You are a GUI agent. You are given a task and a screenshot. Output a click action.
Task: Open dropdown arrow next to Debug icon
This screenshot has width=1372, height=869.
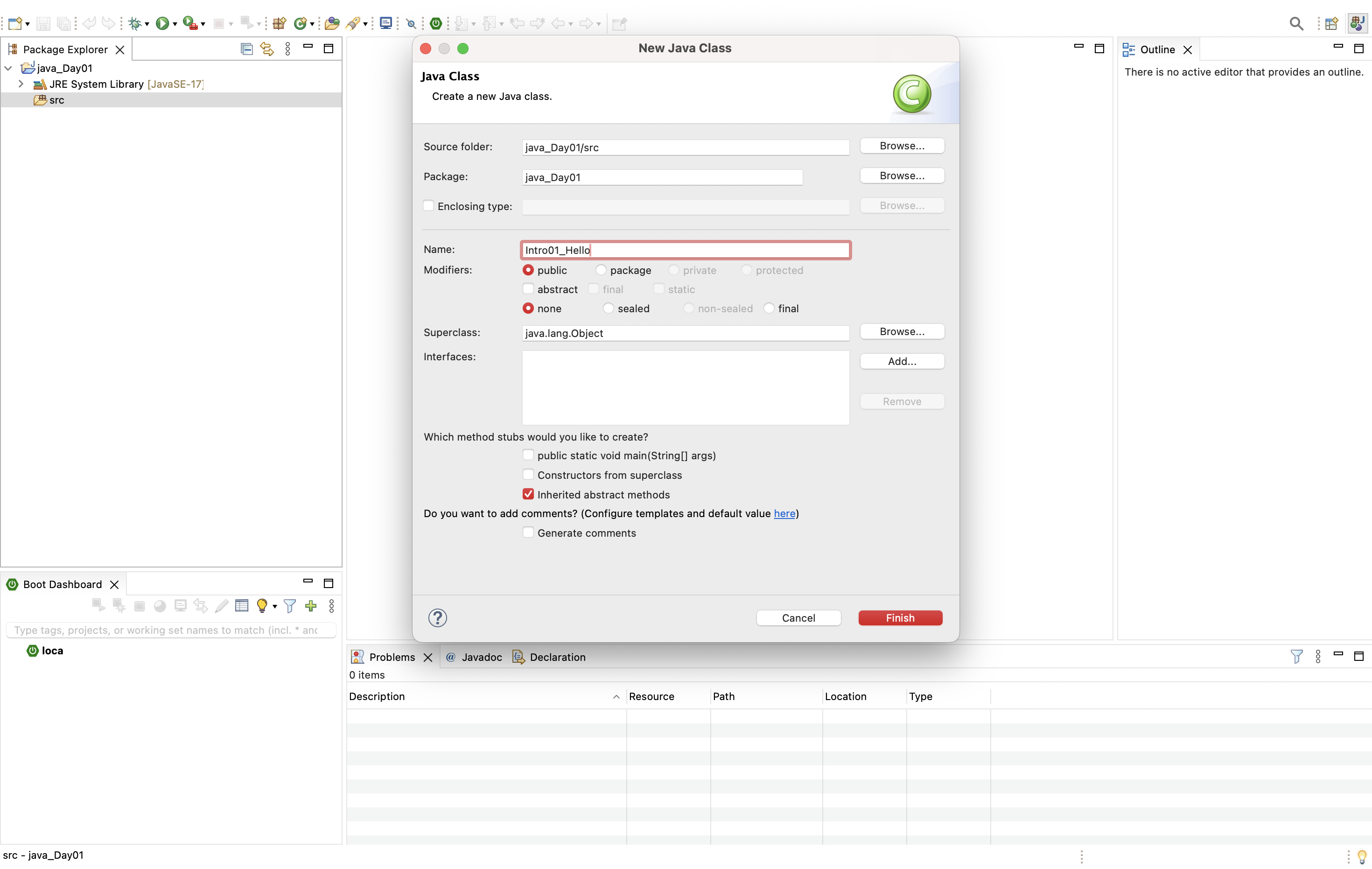[147, 24]
